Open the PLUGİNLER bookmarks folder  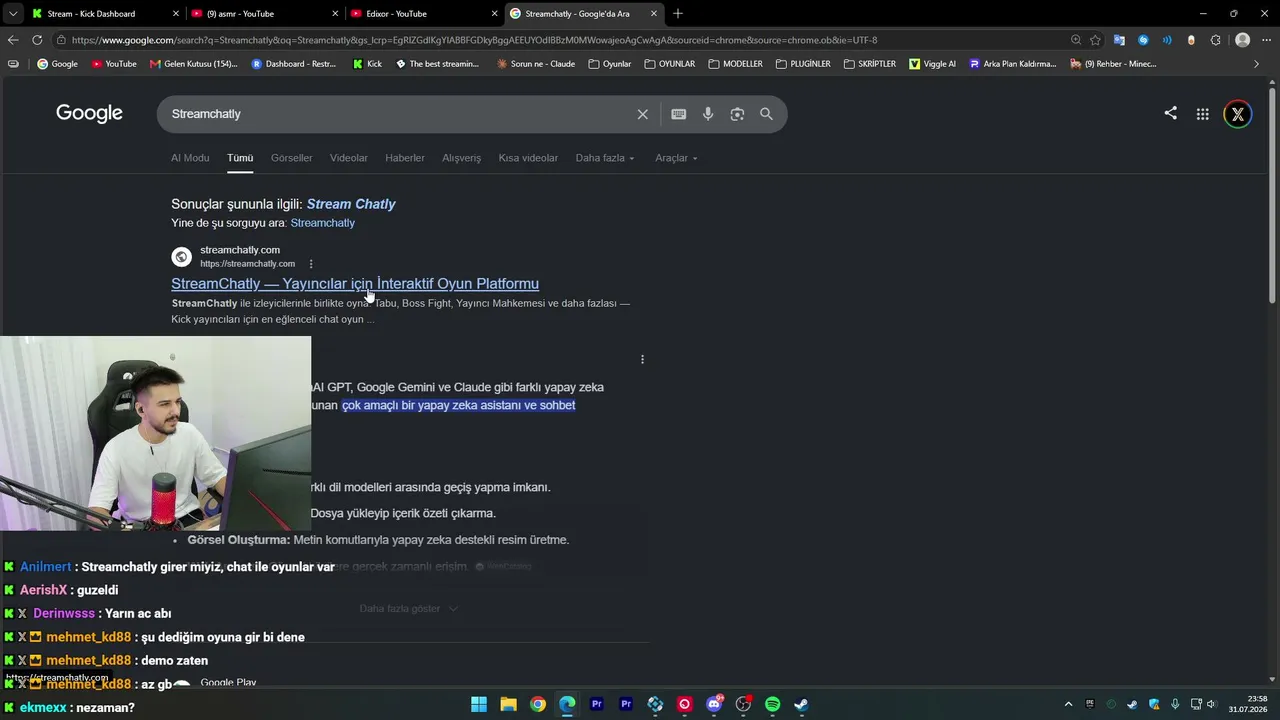tap(803, 64)
